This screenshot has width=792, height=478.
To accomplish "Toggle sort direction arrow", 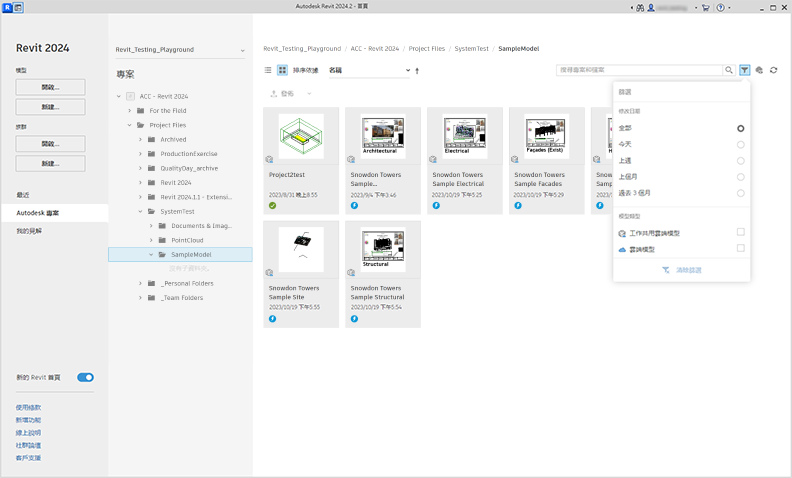I will click(x=417, y=71).
